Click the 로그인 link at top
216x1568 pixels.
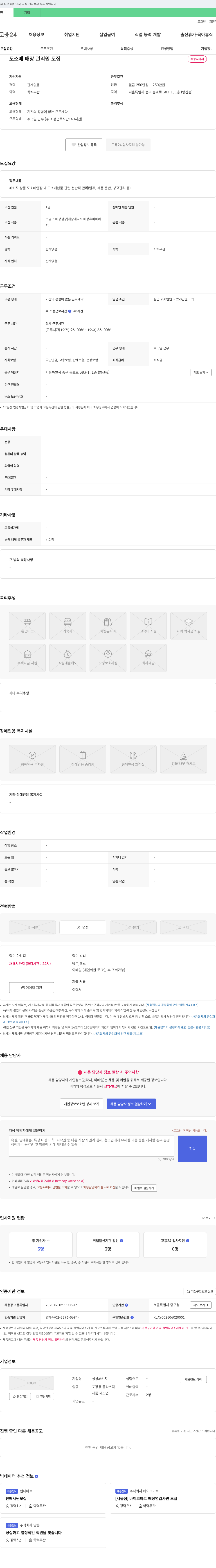click(201, 21)
